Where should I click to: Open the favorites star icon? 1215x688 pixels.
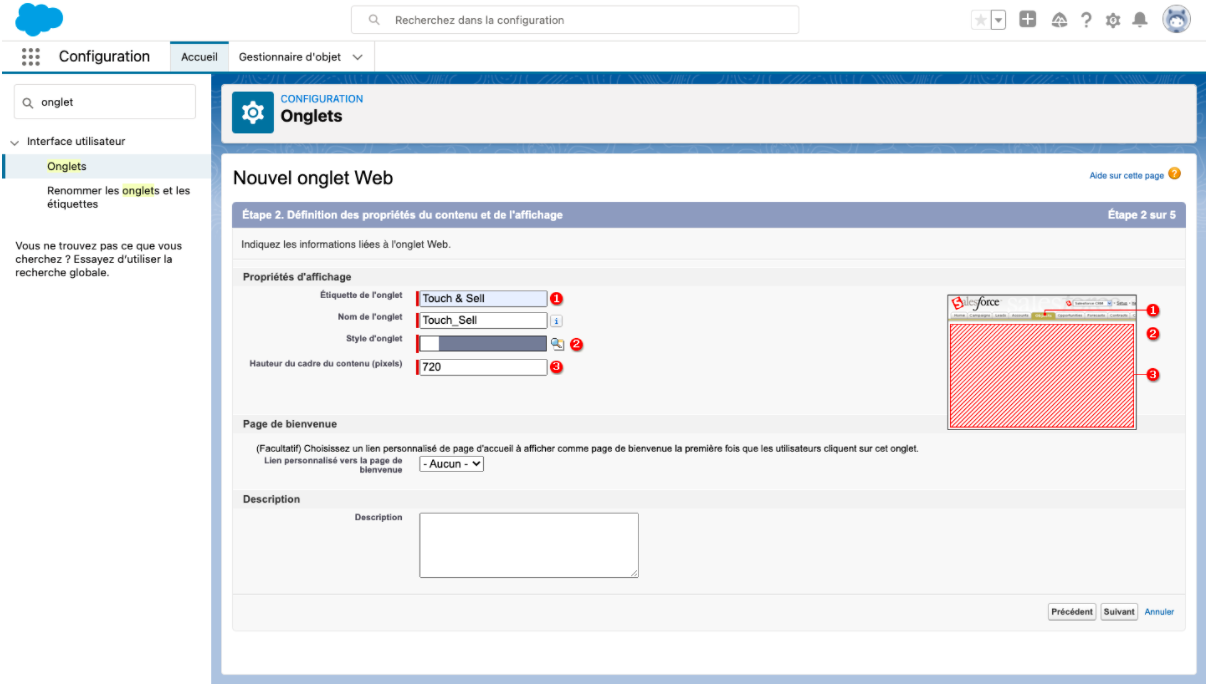980,20
